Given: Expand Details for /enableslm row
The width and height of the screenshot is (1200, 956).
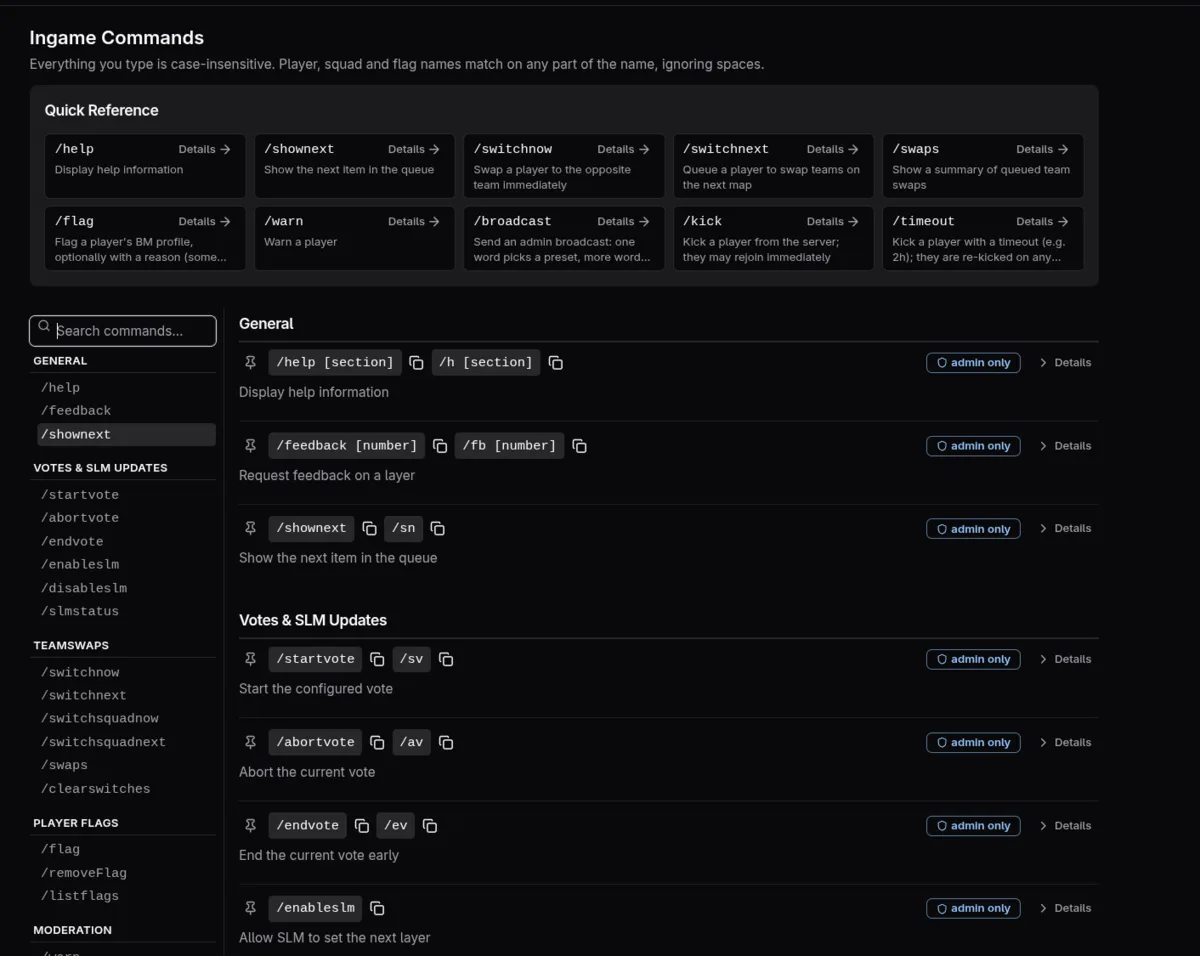Looking at the screenshot, I should 1065,908.
